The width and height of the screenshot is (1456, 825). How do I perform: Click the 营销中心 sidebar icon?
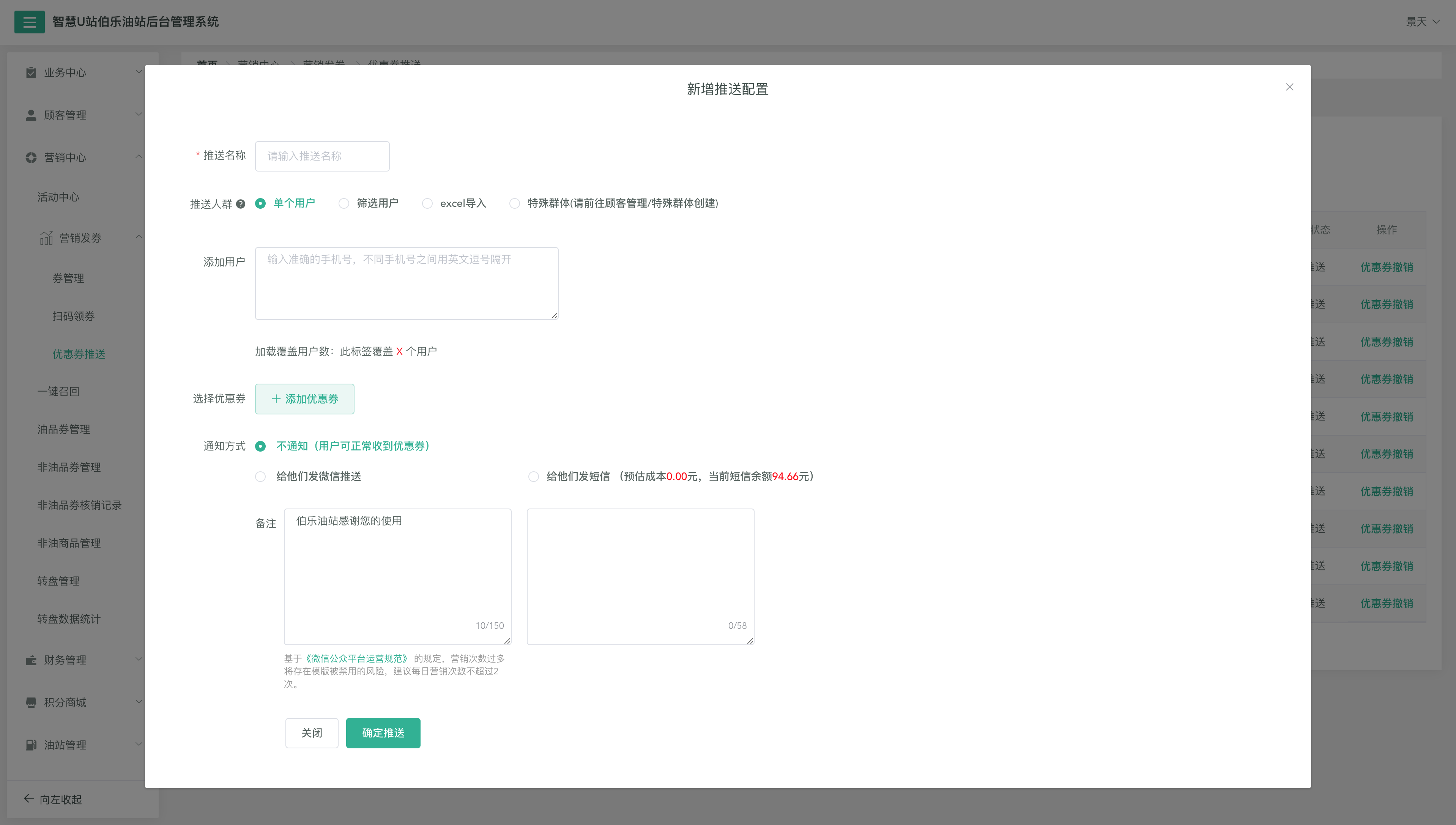tap(31, 157)
